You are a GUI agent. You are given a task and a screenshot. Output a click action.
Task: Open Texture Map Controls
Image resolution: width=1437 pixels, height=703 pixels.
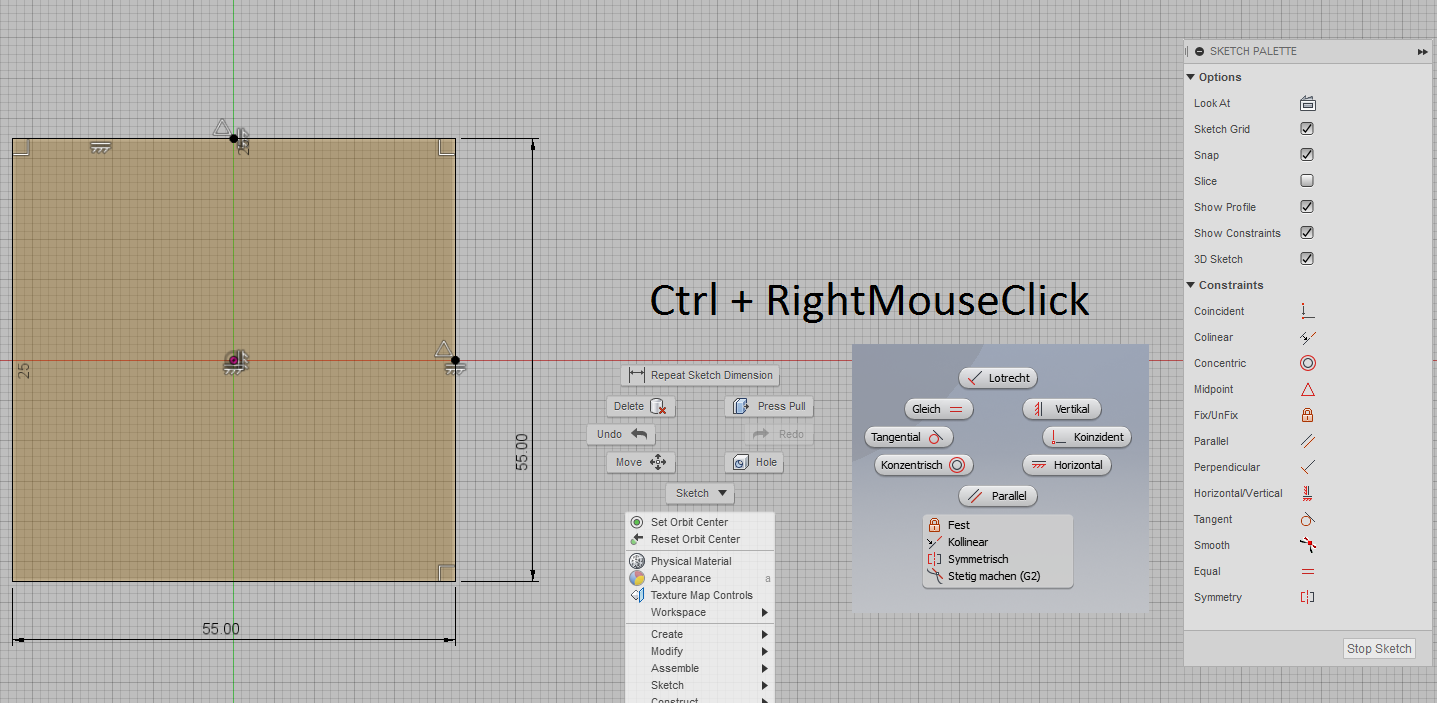click(699, 595)
